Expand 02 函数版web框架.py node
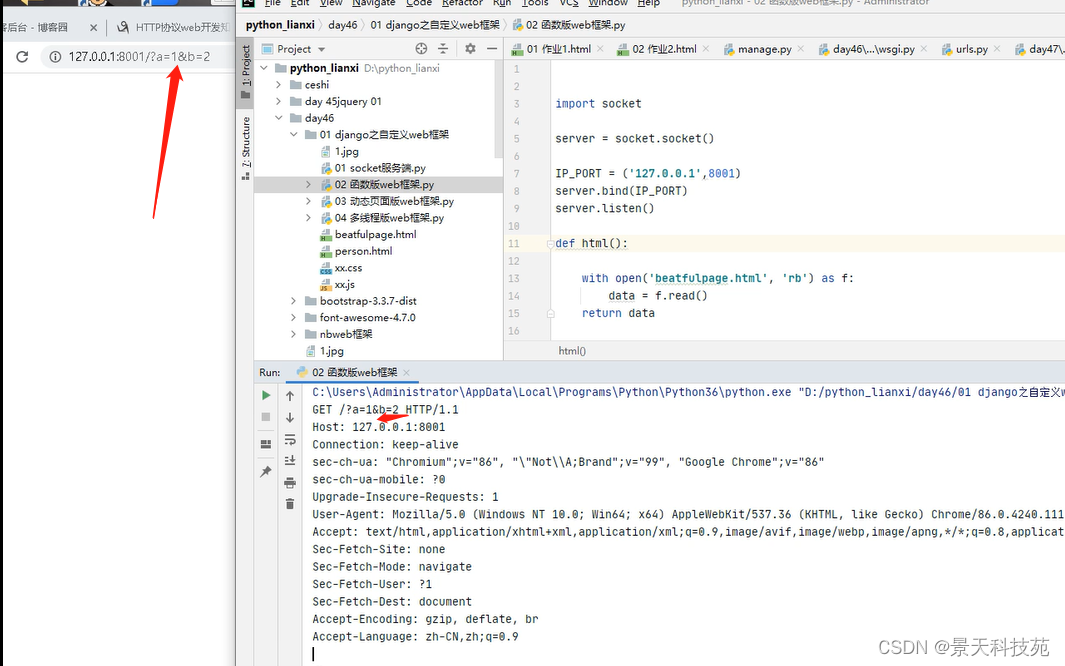This screenshot has width=1065, height=666. tap(308, 185)
